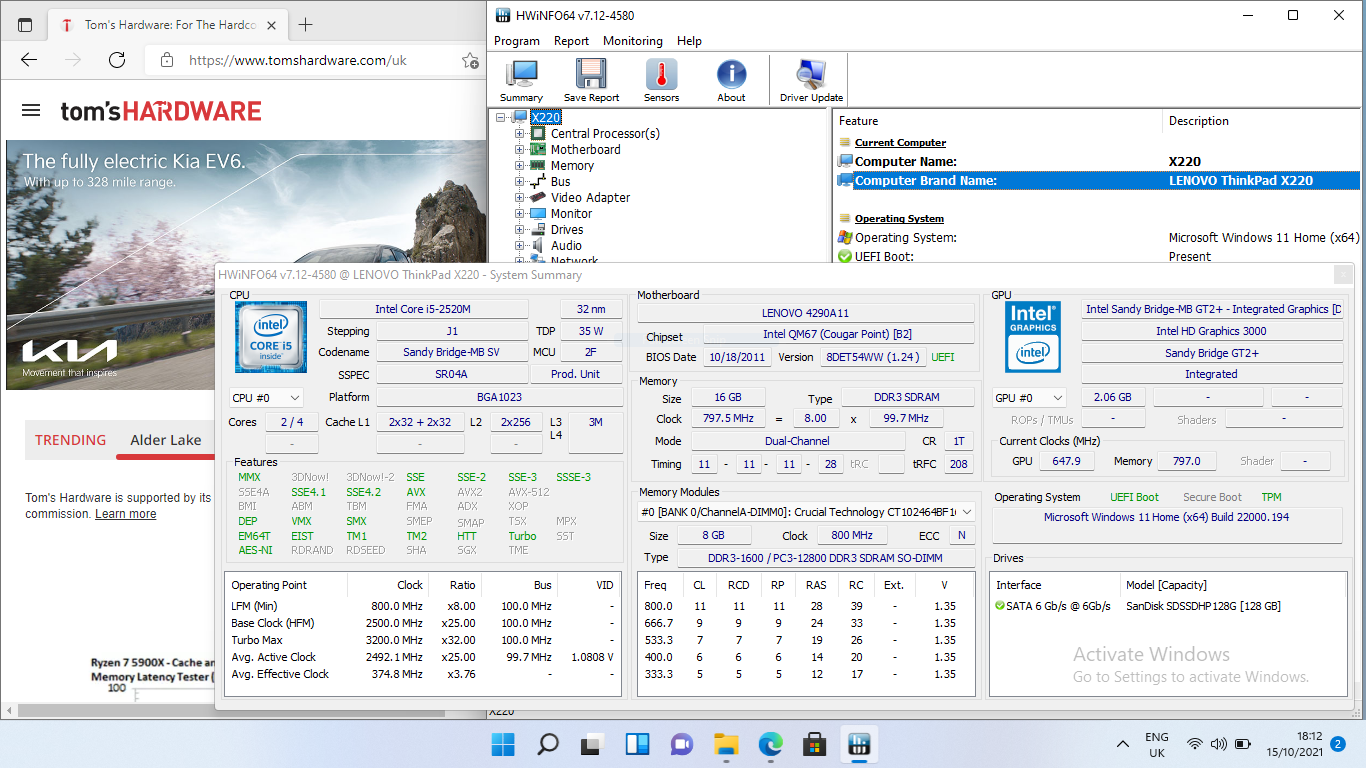Click the Intel Core i5 badge in CPU panel
The width and height of the screenshot is (1366, 768).
click(x=270, y=337)
